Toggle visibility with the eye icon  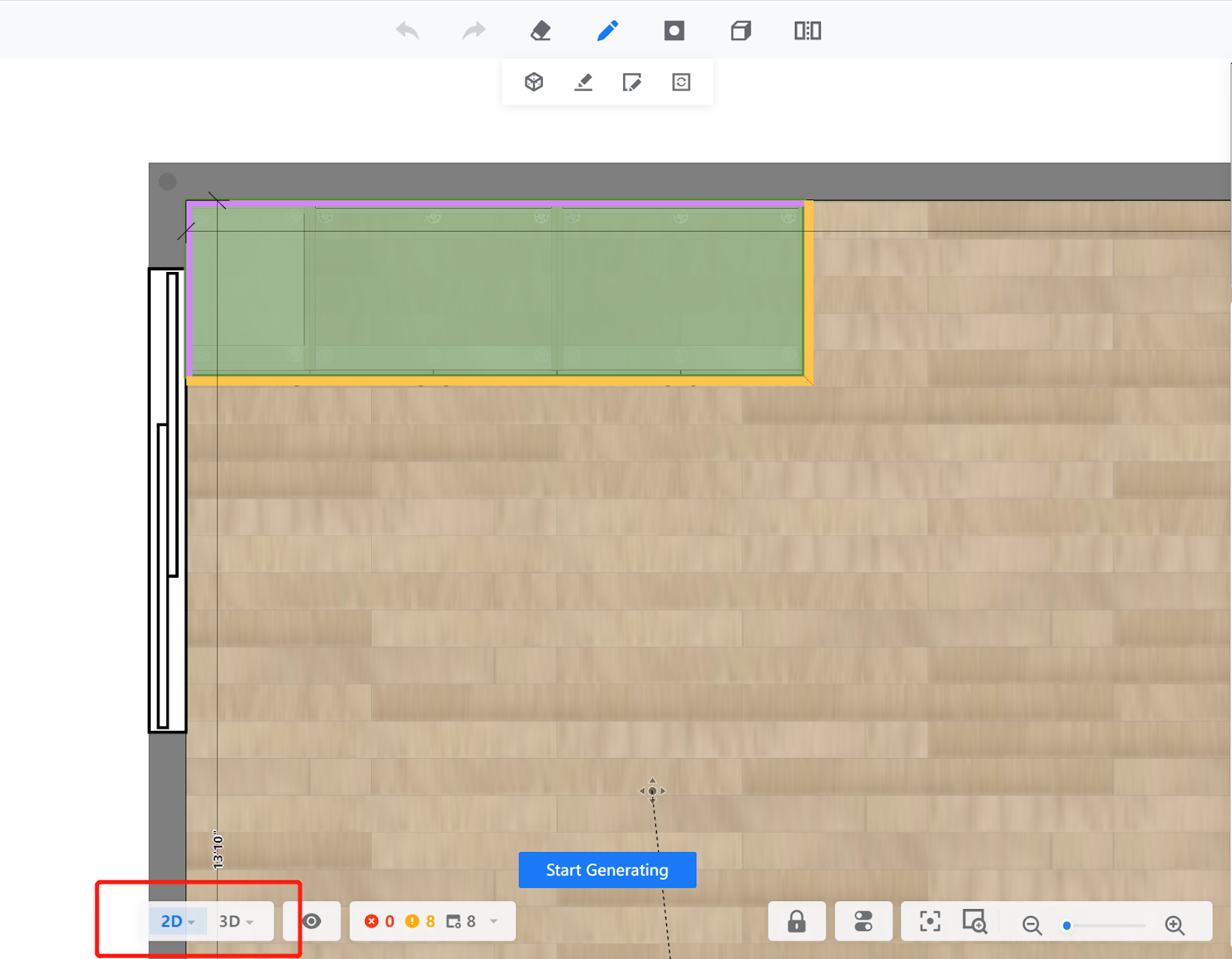[312, 921]
